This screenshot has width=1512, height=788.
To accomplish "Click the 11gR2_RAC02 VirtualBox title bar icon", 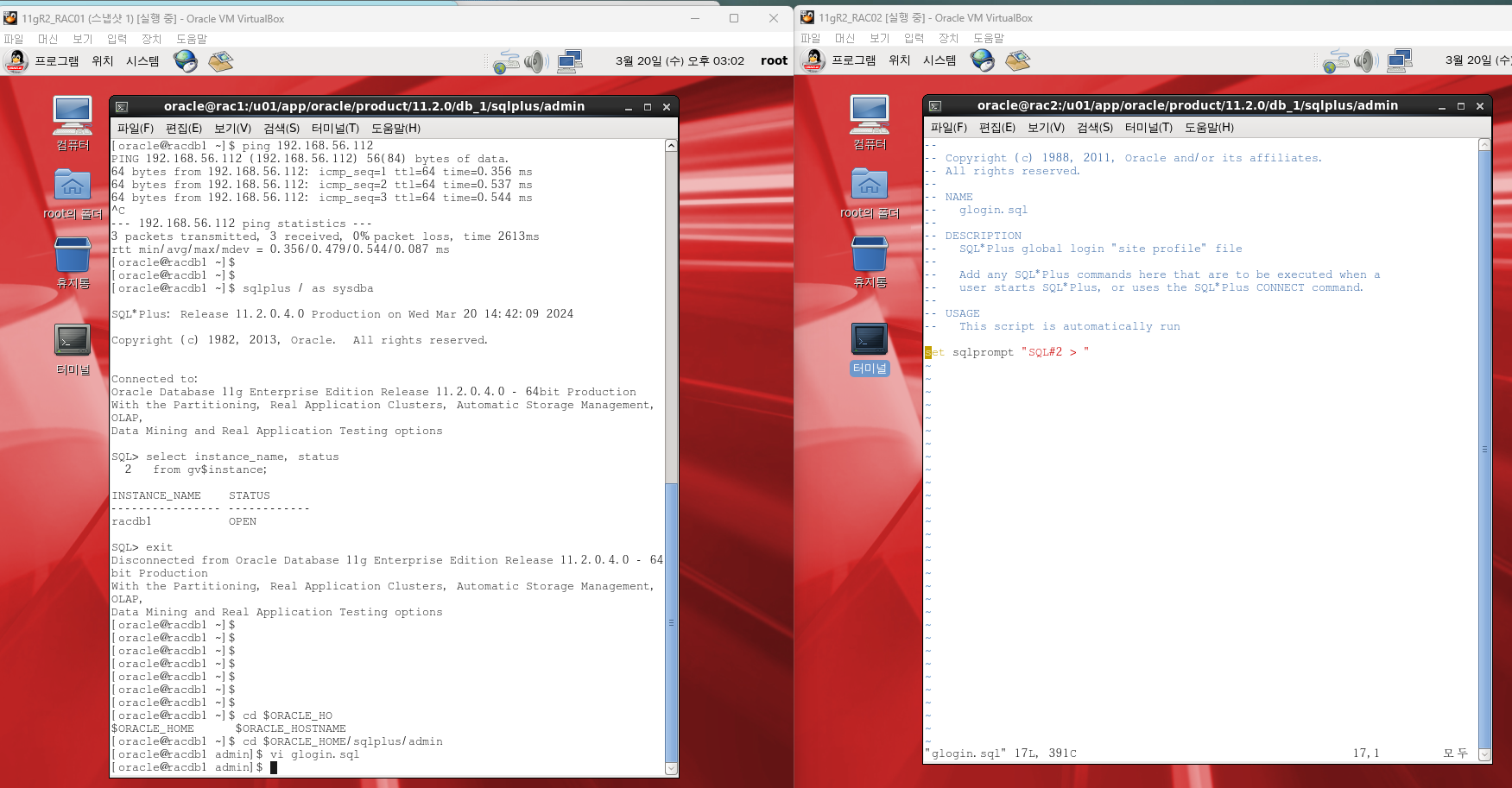I will pos(807,17).
